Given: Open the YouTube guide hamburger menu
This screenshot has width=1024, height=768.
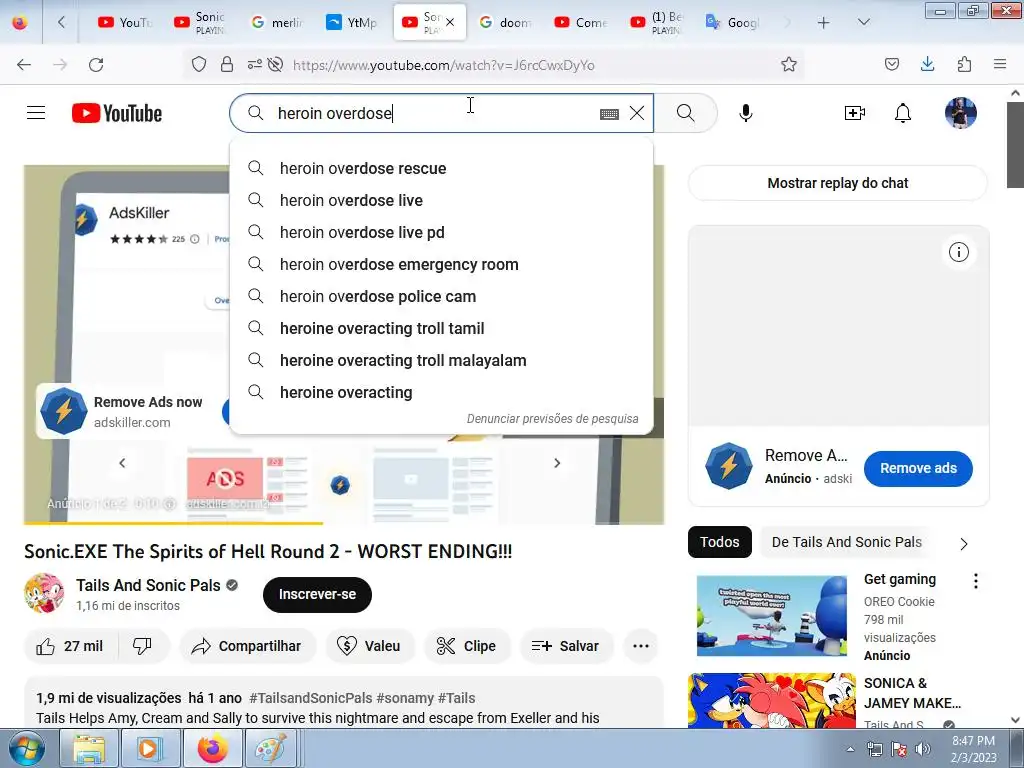Looking at the screenshot, I should (36, 113).
